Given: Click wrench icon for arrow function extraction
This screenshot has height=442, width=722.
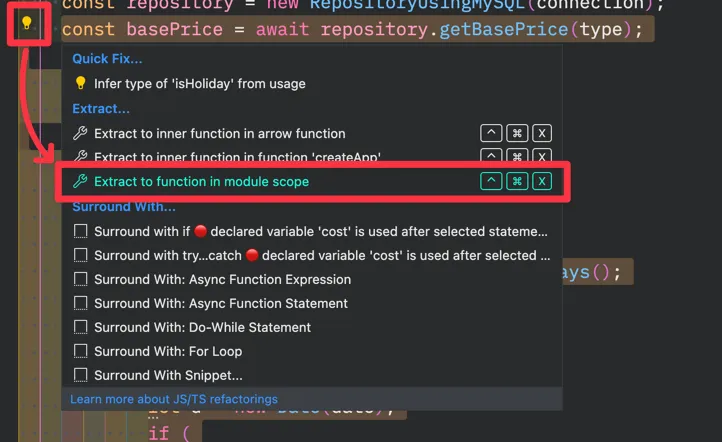Looking at the screenshot, I should point(81,133).
